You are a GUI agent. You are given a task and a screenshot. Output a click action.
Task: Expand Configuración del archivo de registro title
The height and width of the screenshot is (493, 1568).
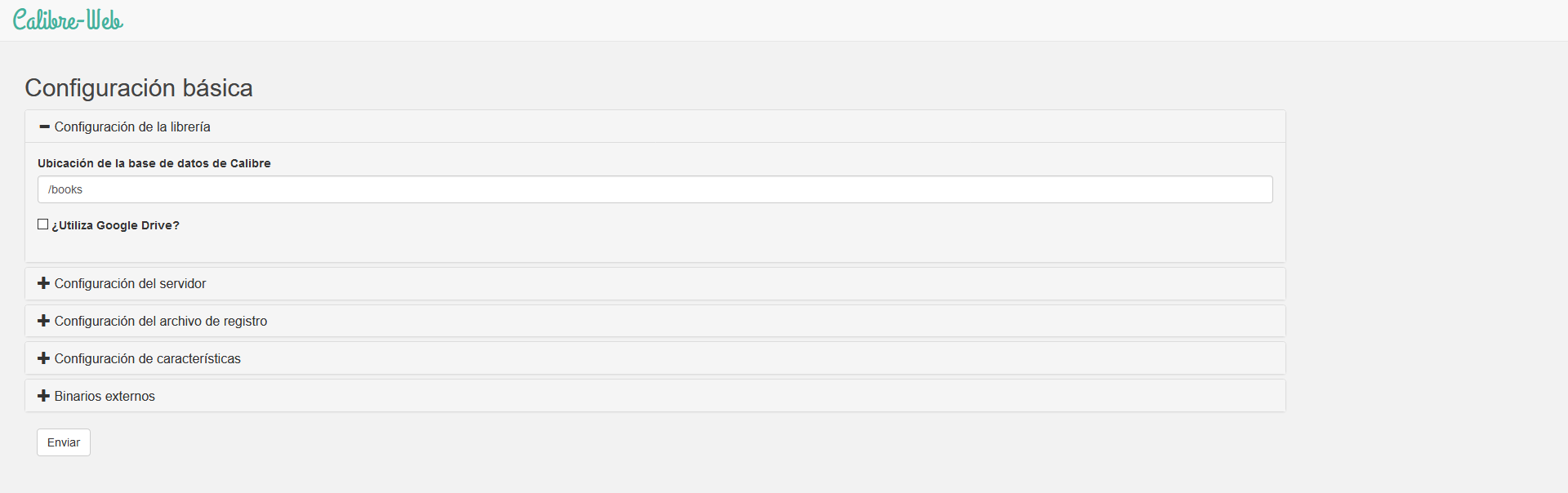tap(161, 321)
